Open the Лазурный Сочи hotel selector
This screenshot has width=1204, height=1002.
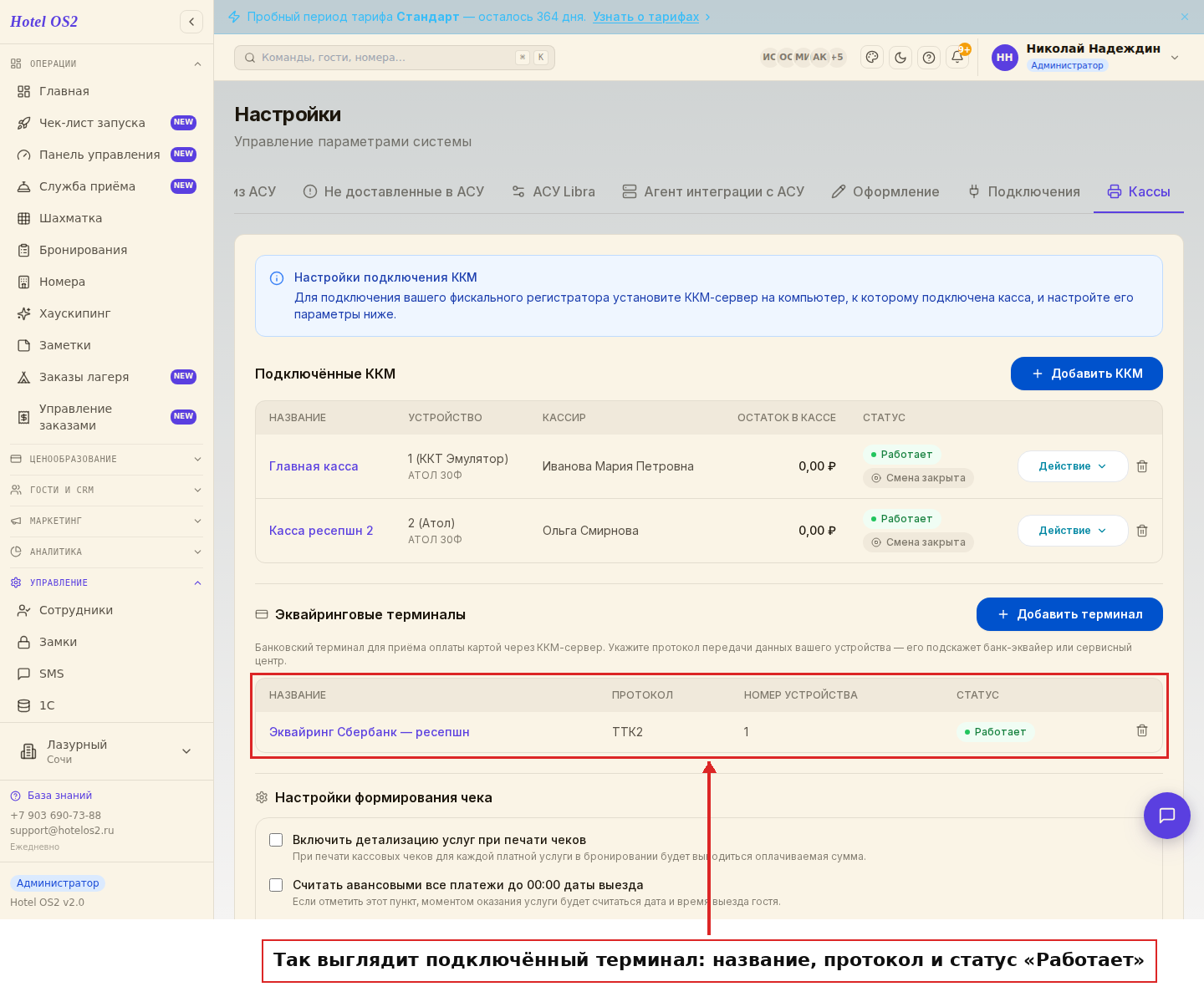[x=107, y=751]
